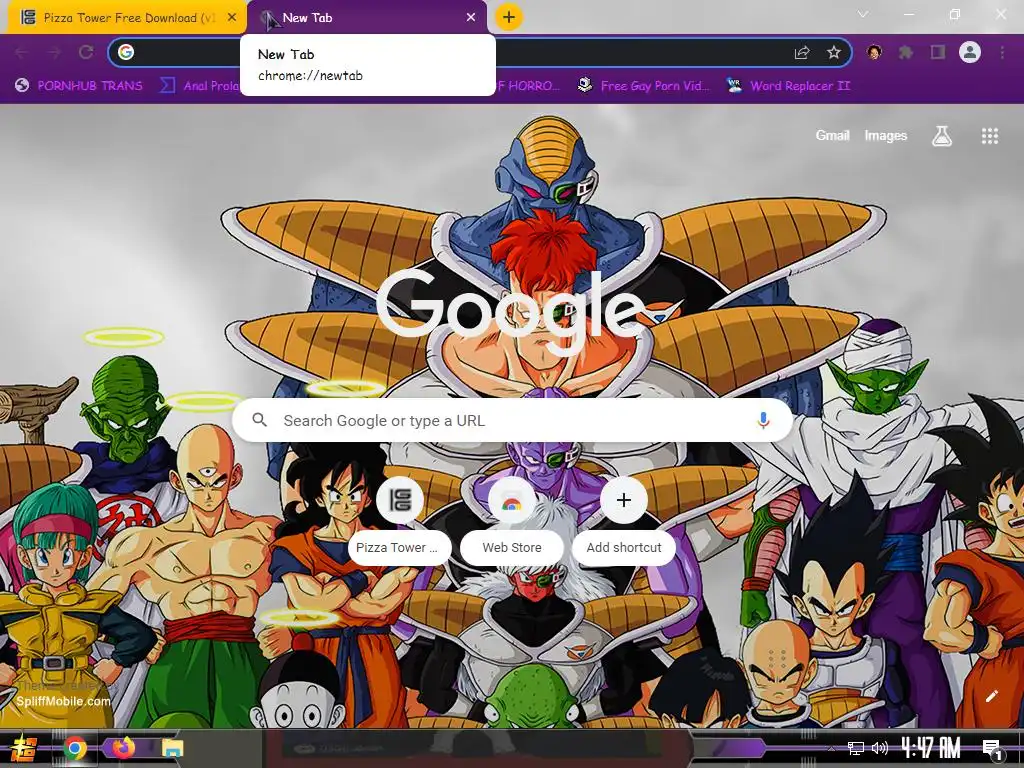
Task: Click the address bar input
Action: (x=480, y=52)
